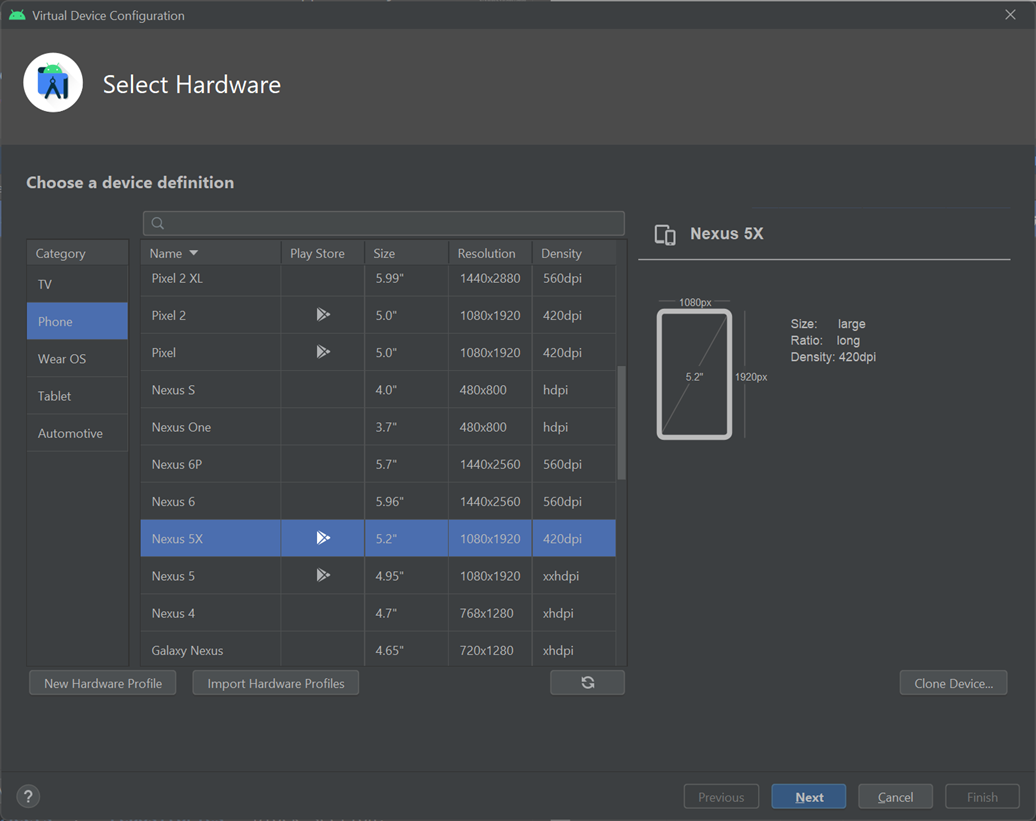Screen dimensions: 1036x821
Task: Click the Resolution column header
Action: (x=488, y=254)
